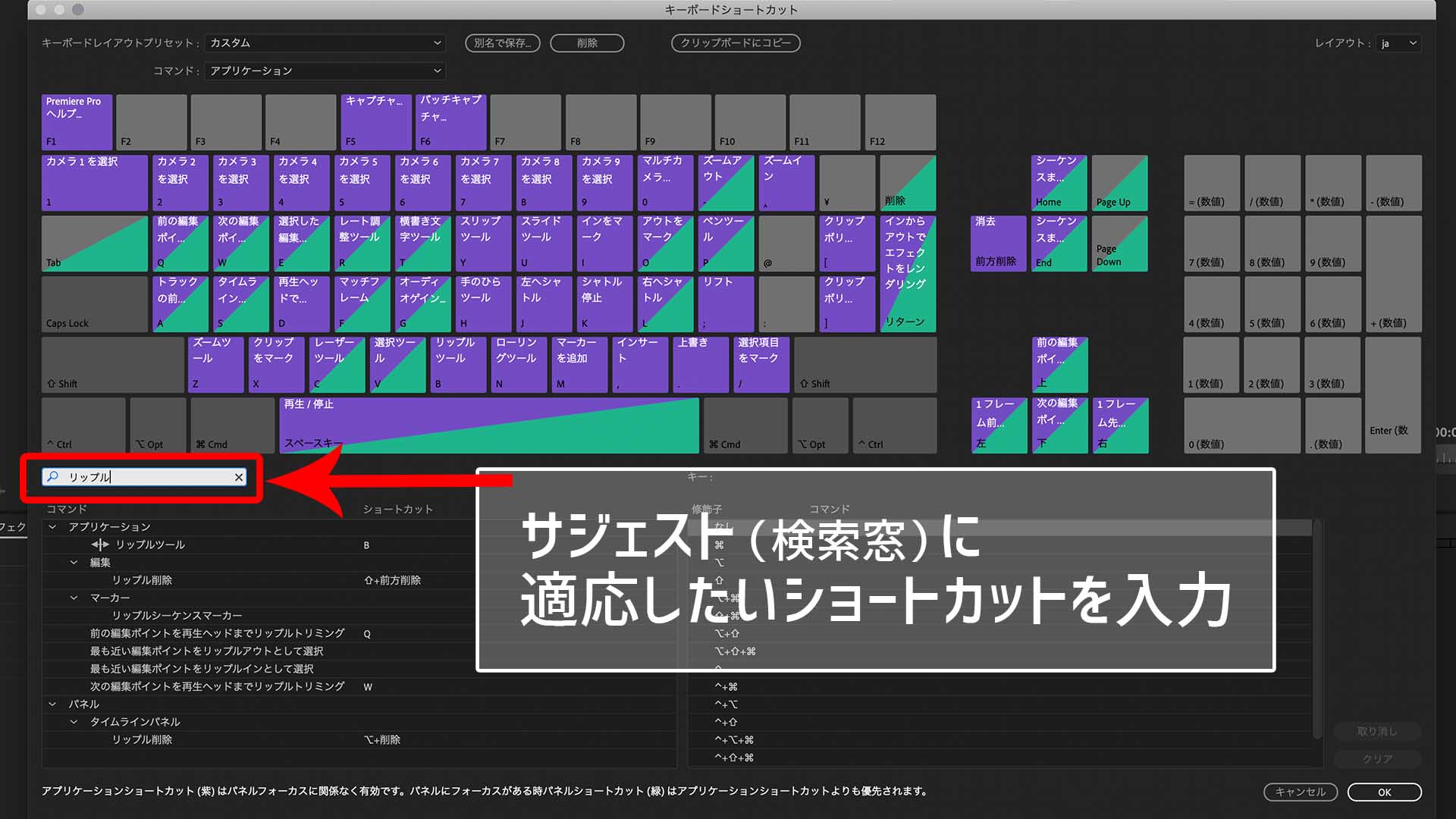
Task: Click the クリップボードにコピー button
Action: pyautogui.click(x=736, y=43)
